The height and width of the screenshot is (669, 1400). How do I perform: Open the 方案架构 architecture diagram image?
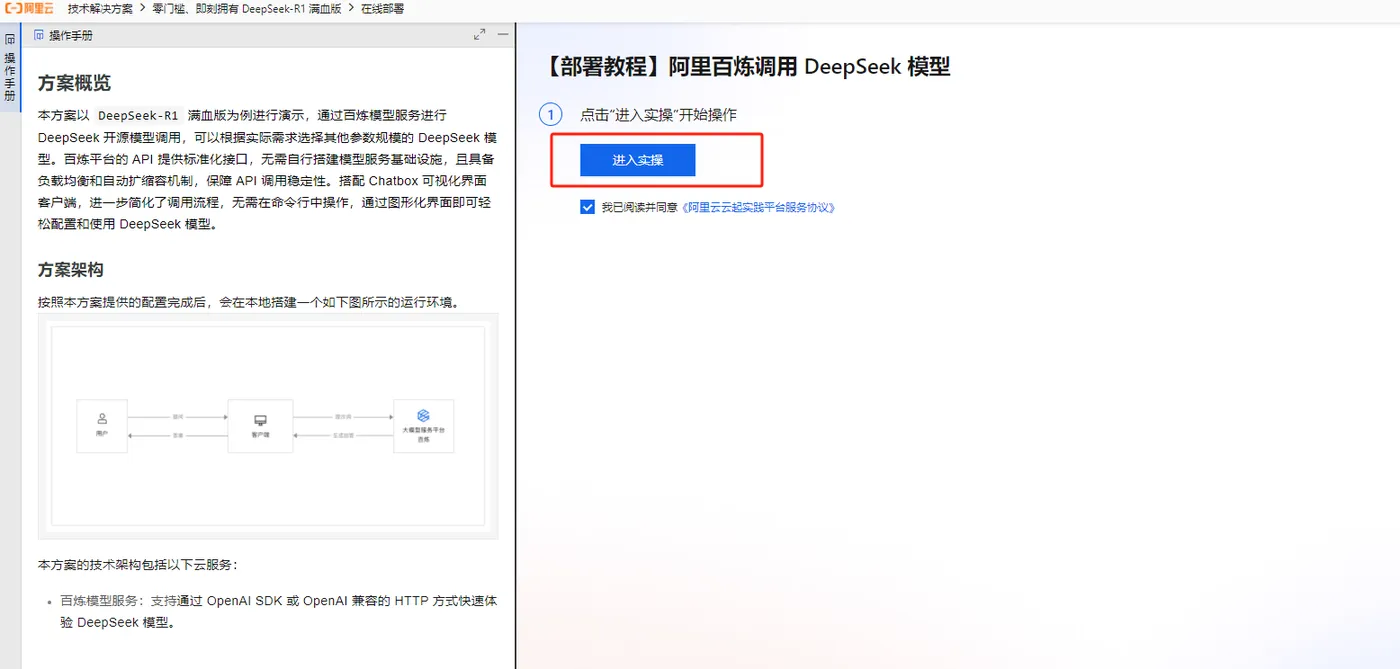tap(268, 427)
